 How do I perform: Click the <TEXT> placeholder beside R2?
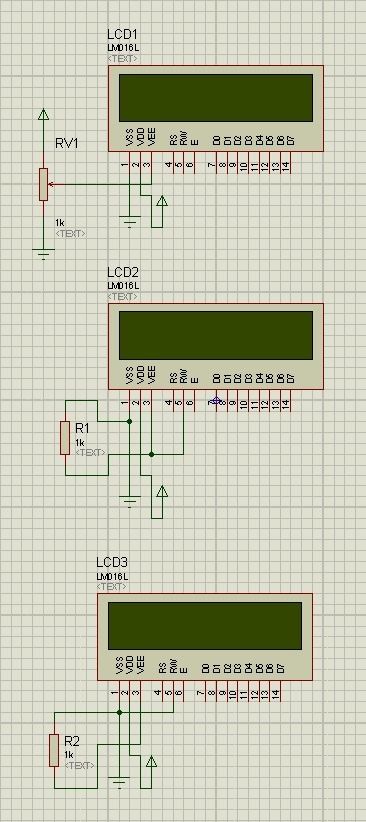click(x=80, y=765)
